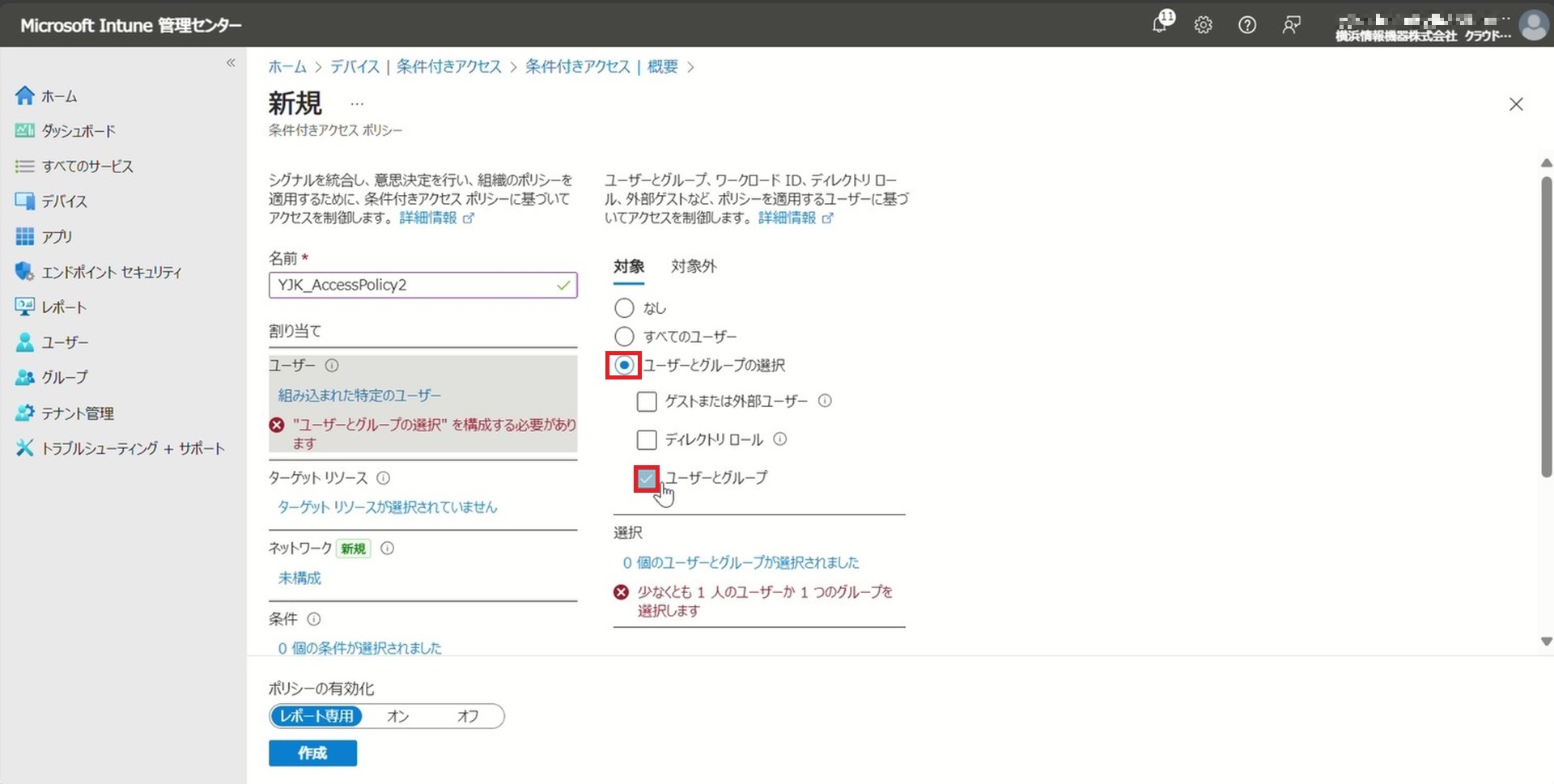Click info icon beside ディレクトリ ロール
The height and width of the screenshot is (784, 1554).
point(780,439)
